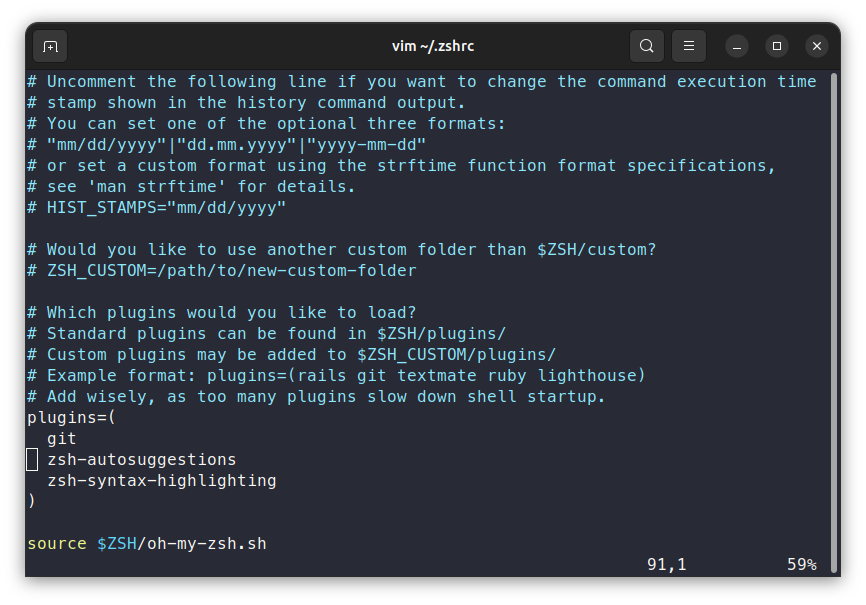Open a new terminal tab
The width and height of the screenshot is (866, 605).
point(50,46)
